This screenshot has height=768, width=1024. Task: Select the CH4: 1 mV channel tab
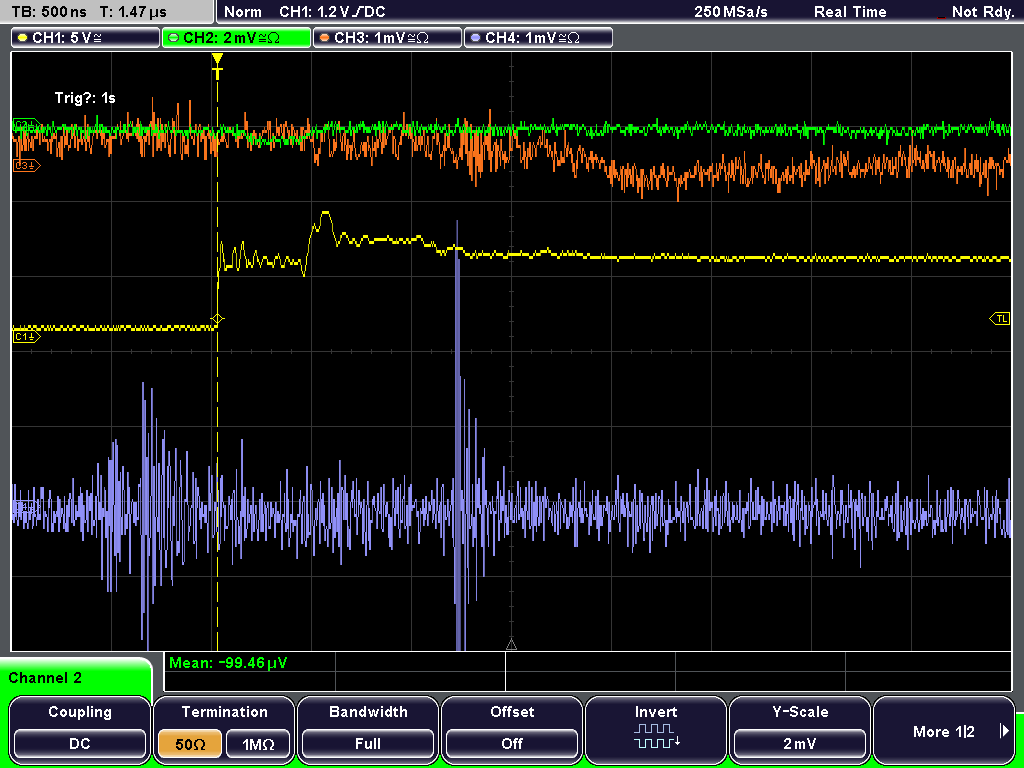(538, 37)
